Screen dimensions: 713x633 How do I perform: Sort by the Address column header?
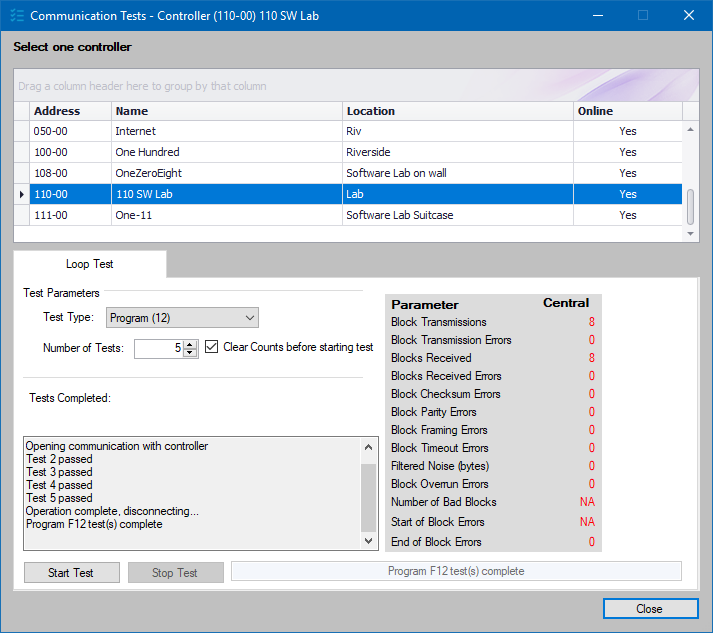[70, 111]
